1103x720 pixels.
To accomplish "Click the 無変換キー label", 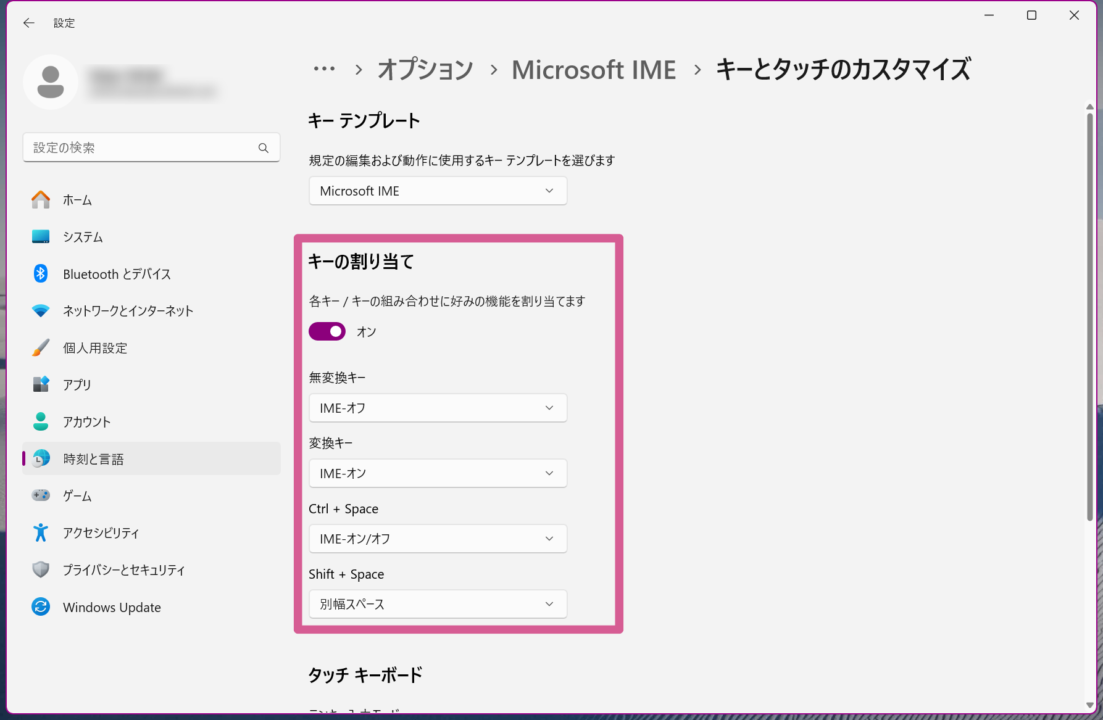I will click(337, 378).
